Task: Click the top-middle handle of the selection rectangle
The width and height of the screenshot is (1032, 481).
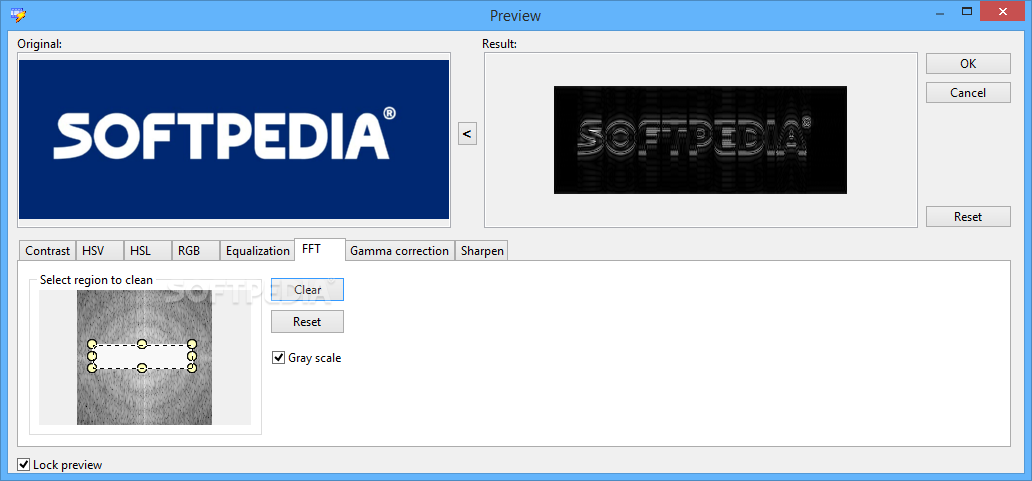Action: [x=142, y=344]
